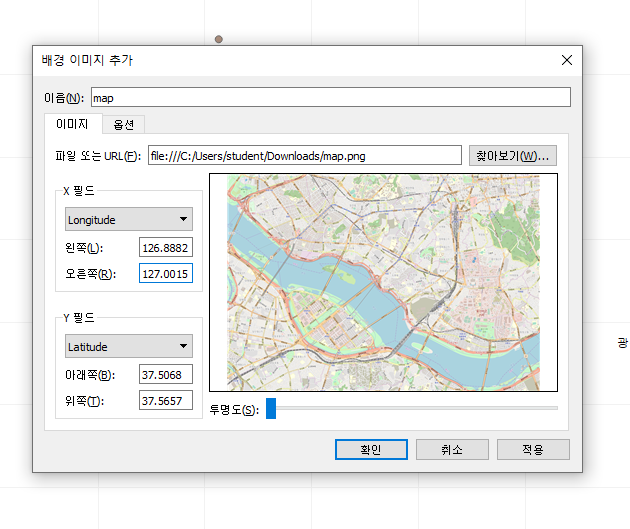Viewport: 630px width, 529px height.
Task: Cancel with the 취소 button
Action: (452, 449)
